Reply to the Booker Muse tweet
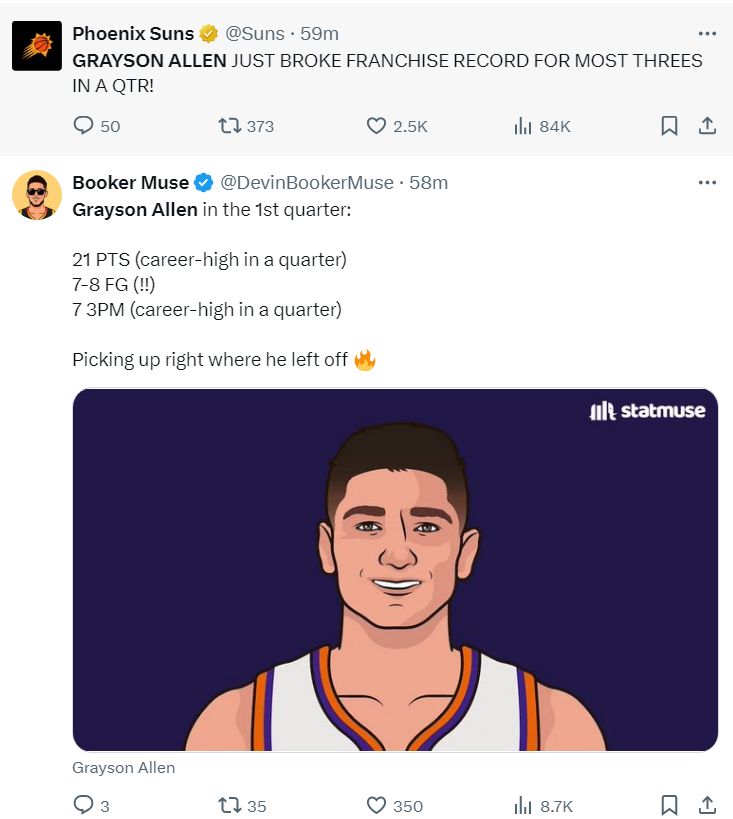The height and width of the screenshot is (819, 733). point(84,805)
